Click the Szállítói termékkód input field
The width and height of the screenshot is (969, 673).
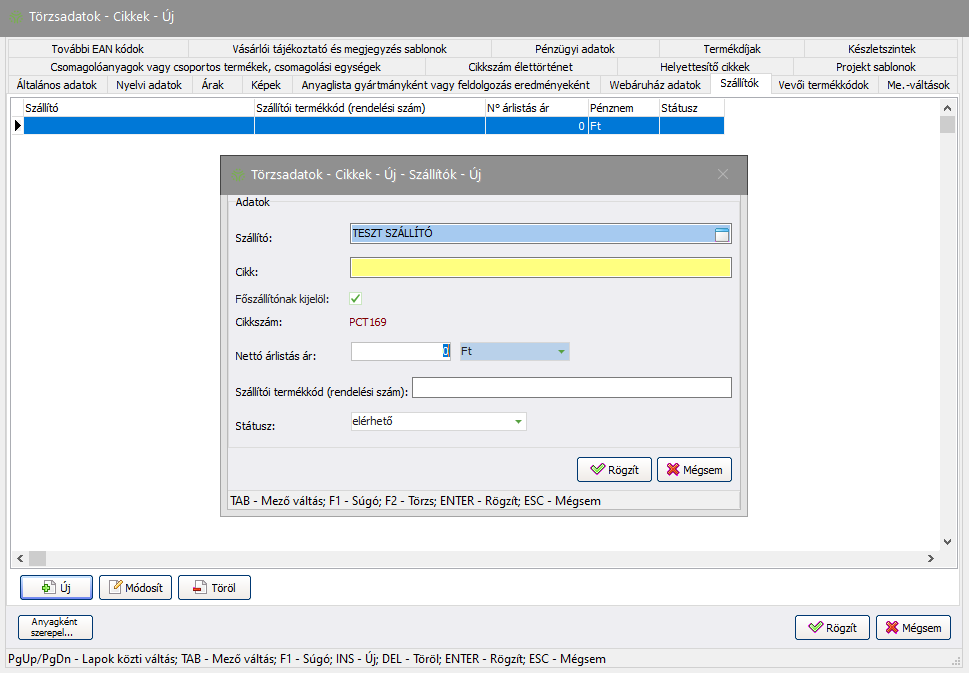point(571,388)
